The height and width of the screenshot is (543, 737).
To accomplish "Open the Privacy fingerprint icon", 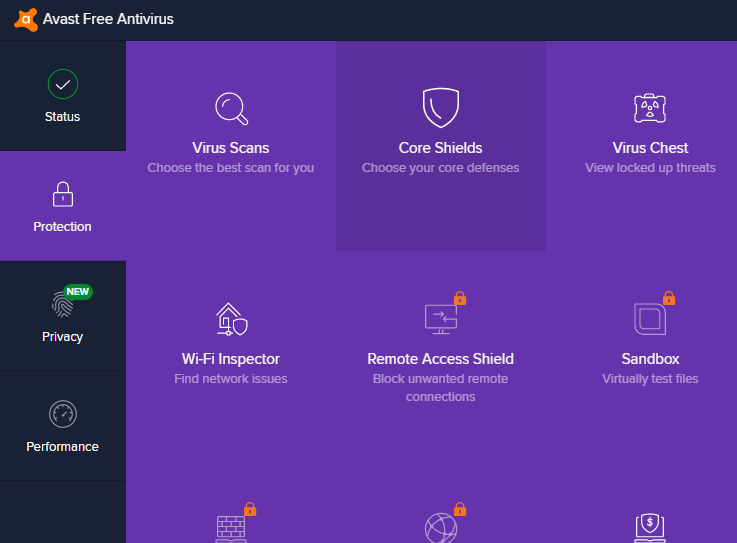I will (62, 305).
